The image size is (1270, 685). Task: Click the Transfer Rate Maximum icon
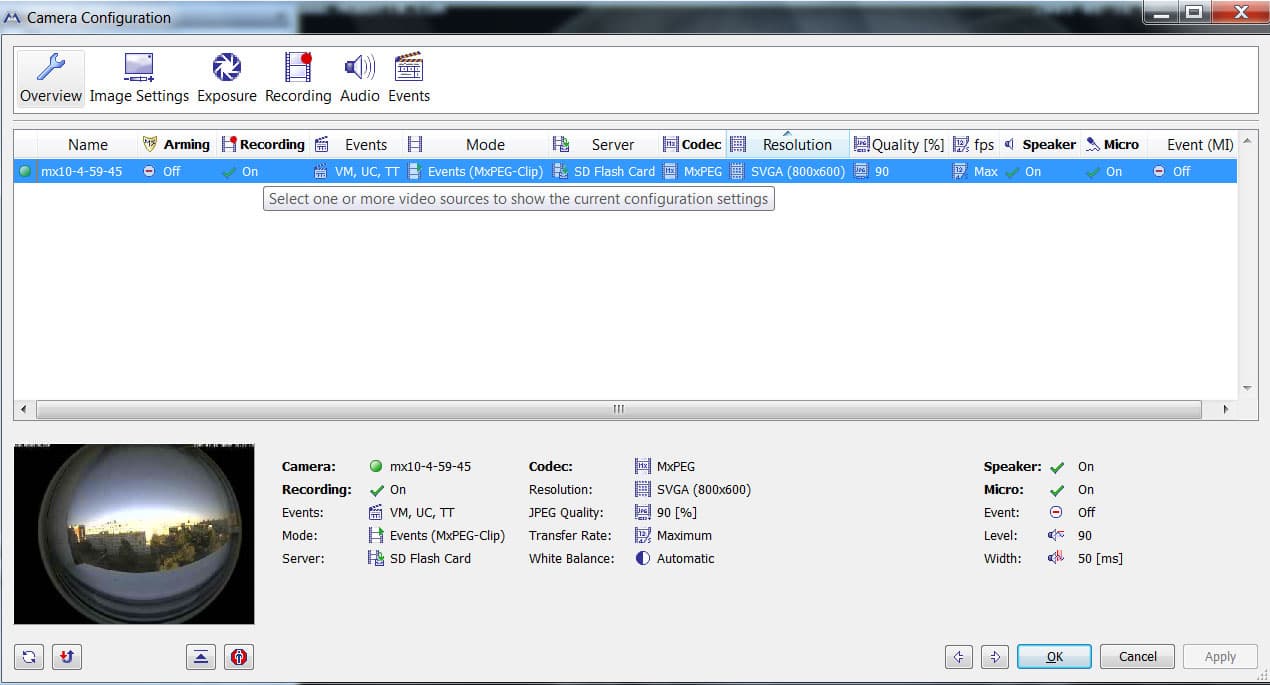[x=643, y=535]
